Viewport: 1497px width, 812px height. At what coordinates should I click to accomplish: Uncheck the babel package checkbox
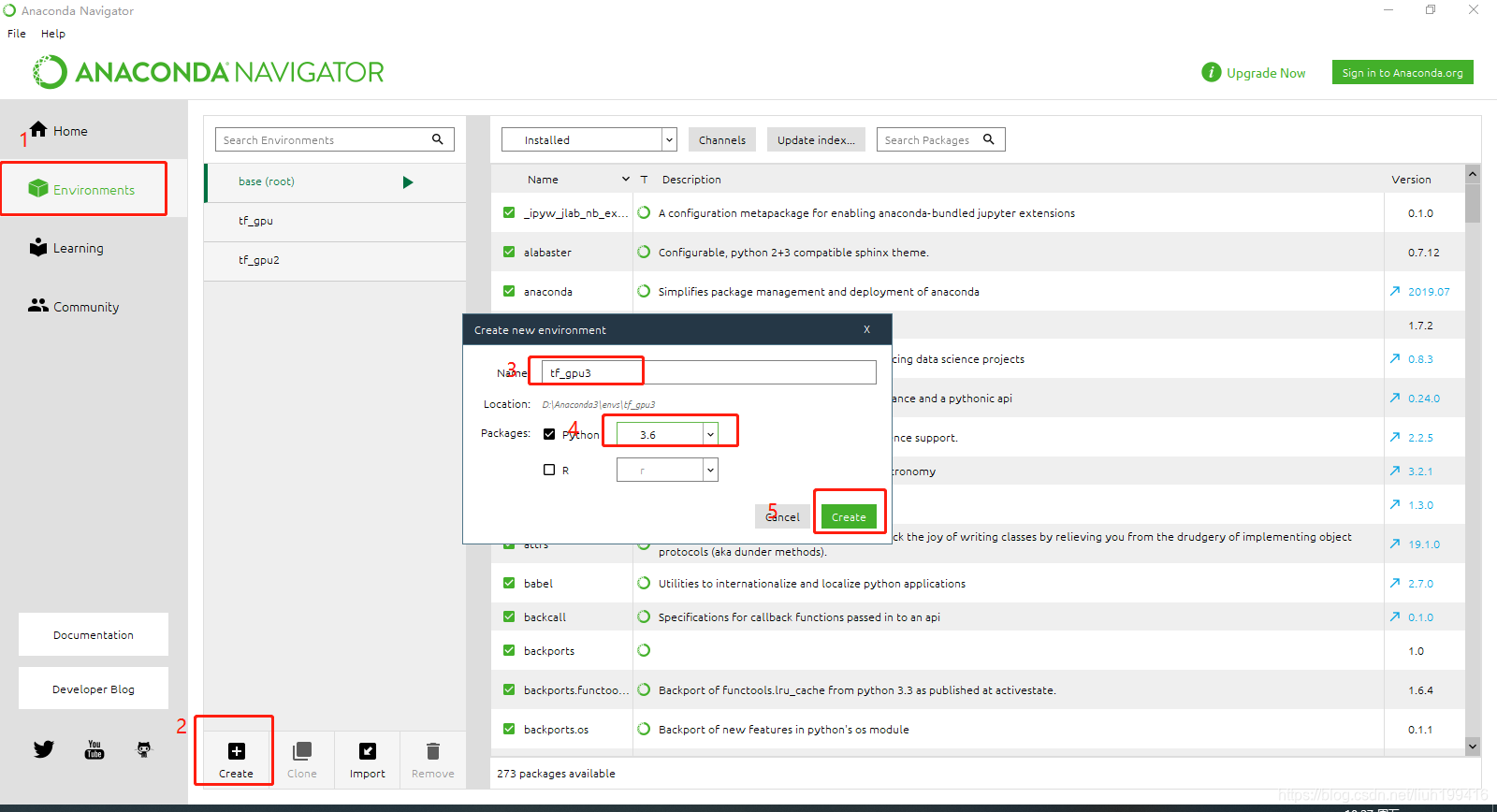509,583
